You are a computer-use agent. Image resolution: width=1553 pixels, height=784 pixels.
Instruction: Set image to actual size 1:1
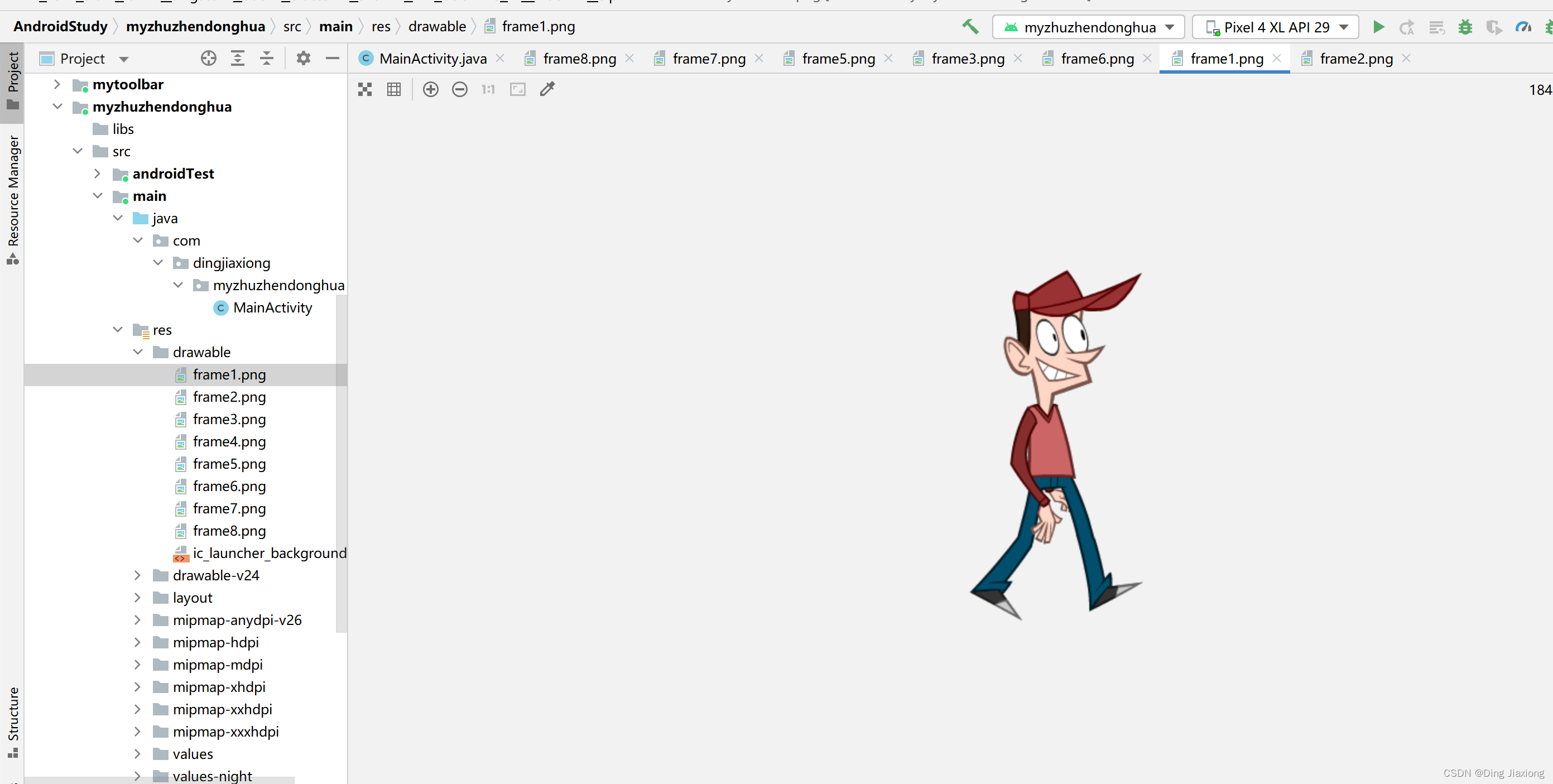coord(488,90)
